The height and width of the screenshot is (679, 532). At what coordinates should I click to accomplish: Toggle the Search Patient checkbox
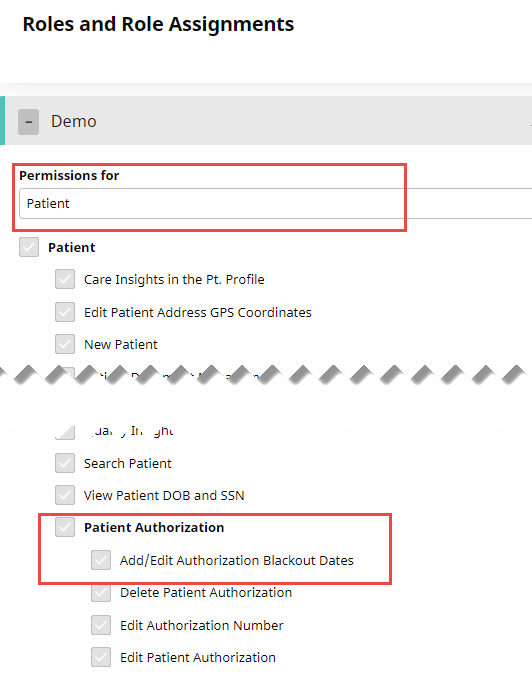(x=65, y=463)
